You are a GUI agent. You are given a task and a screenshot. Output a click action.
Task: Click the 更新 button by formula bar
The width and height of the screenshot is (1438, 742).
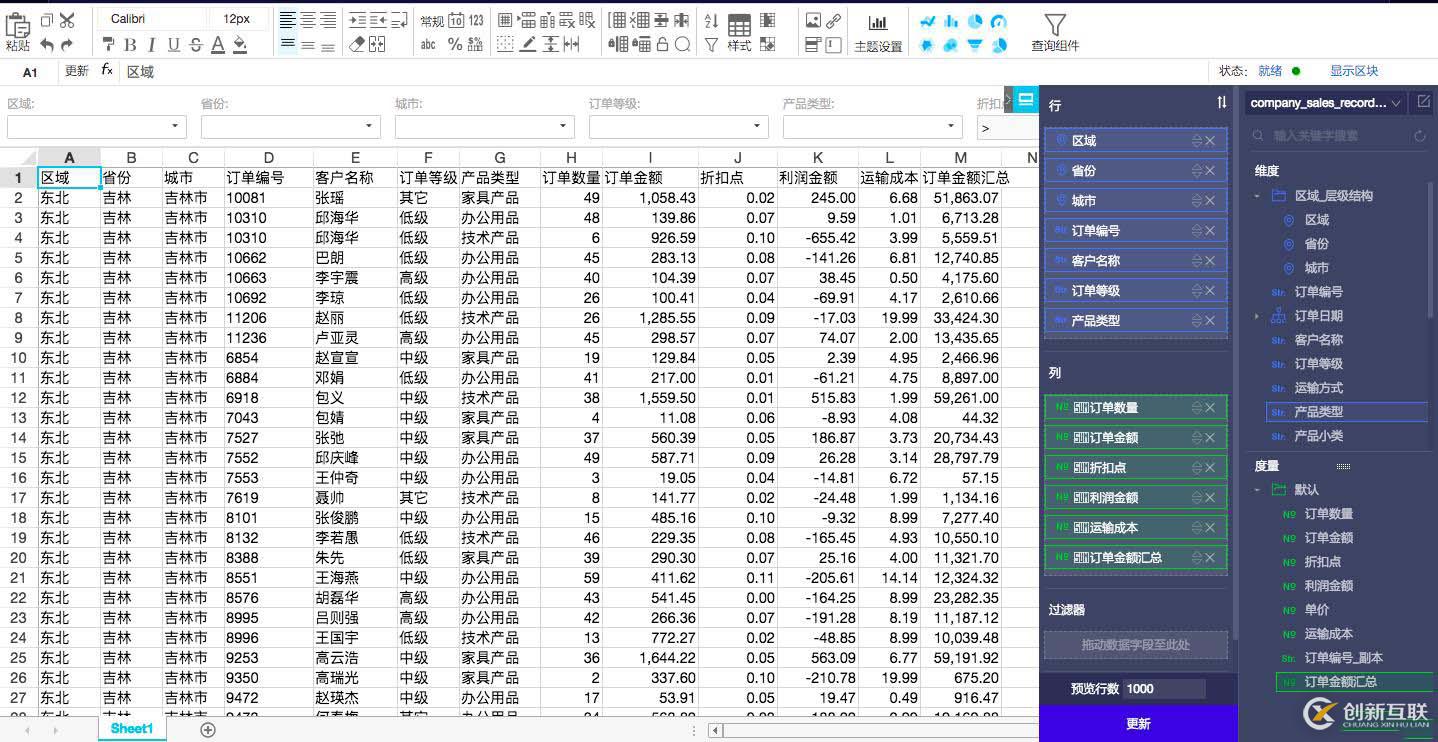[x=77, y=71]
